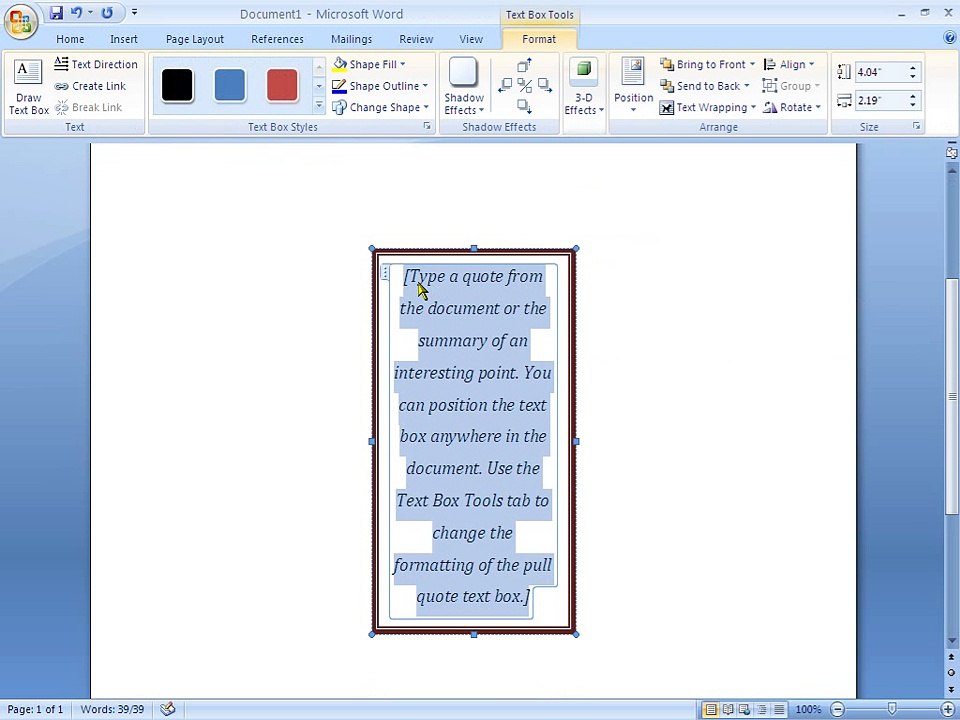Switch to the View tab
This screenshot has height=720, width=960.
point(471,39)
